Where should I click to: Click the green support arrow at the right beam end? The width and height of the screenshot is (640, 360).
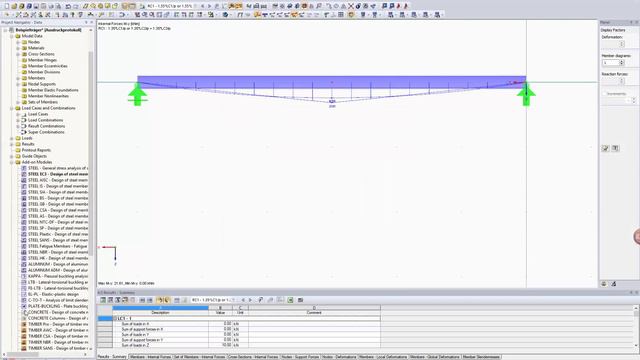[x=526, y=95]
